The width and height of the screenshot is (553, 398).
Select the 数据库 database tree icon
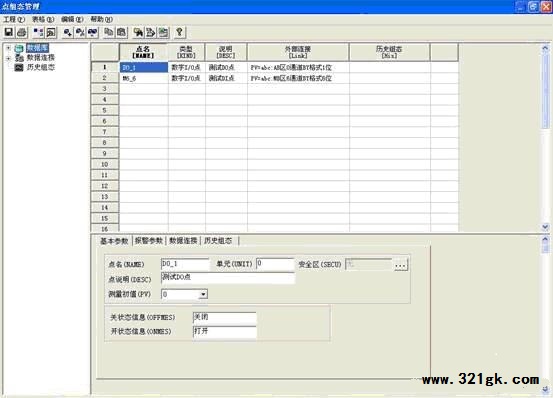19,48
